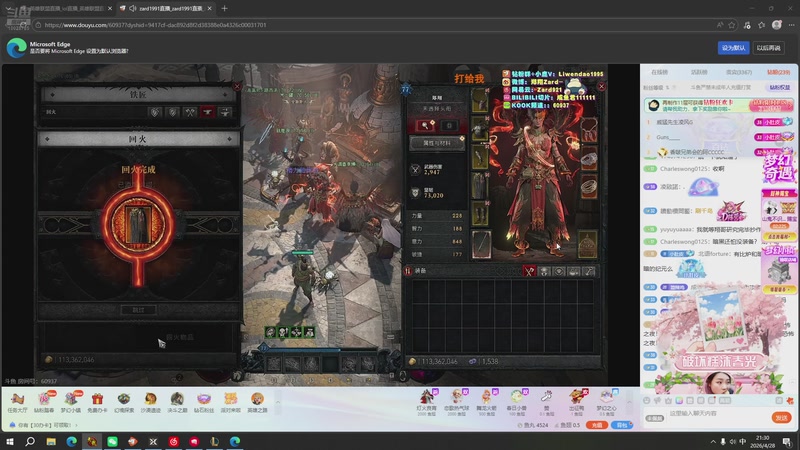
Task: Click the main weapon slot in character panel
Action: 482,245
